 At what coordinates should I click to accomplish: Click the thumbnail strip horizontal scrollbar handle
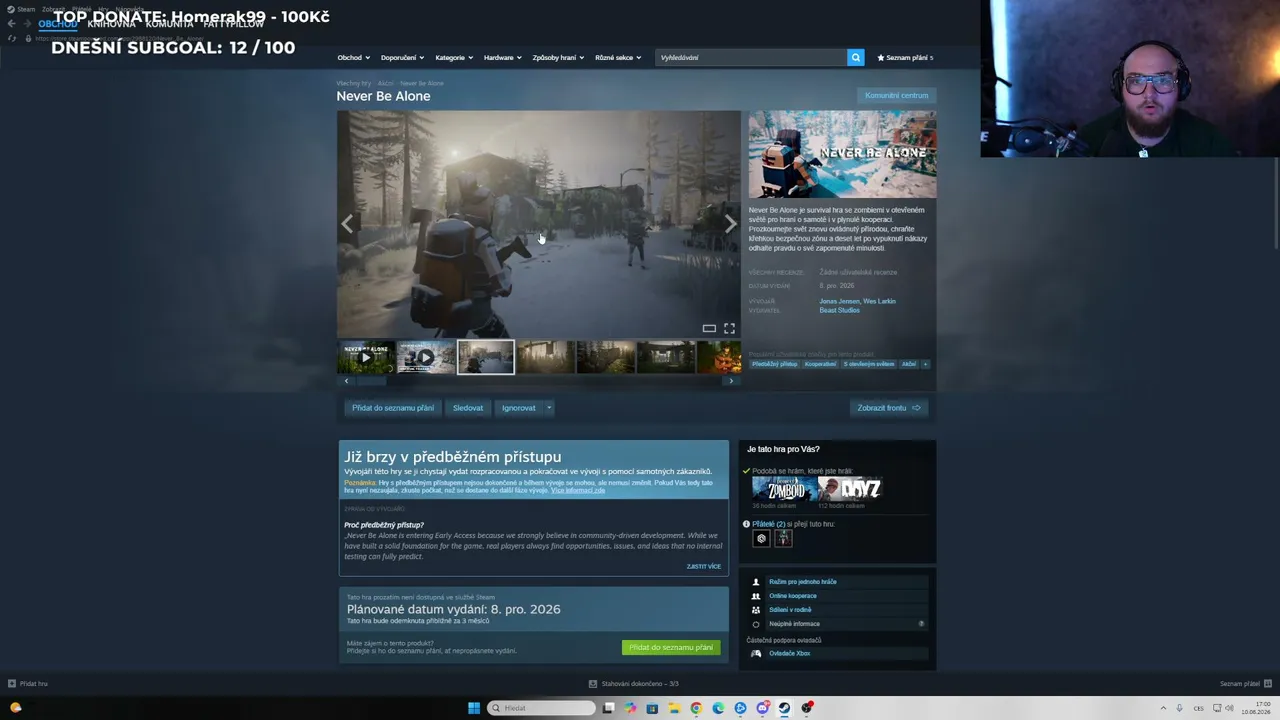[372, 381]
